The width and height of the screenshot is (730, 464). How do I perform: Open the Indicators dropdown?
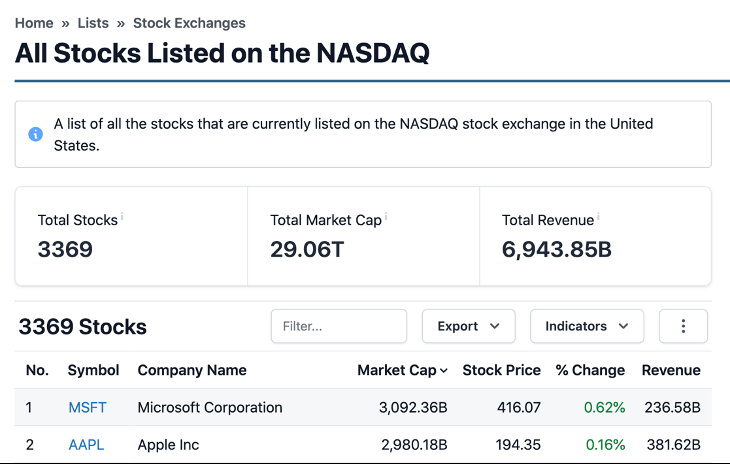(587, 326)
